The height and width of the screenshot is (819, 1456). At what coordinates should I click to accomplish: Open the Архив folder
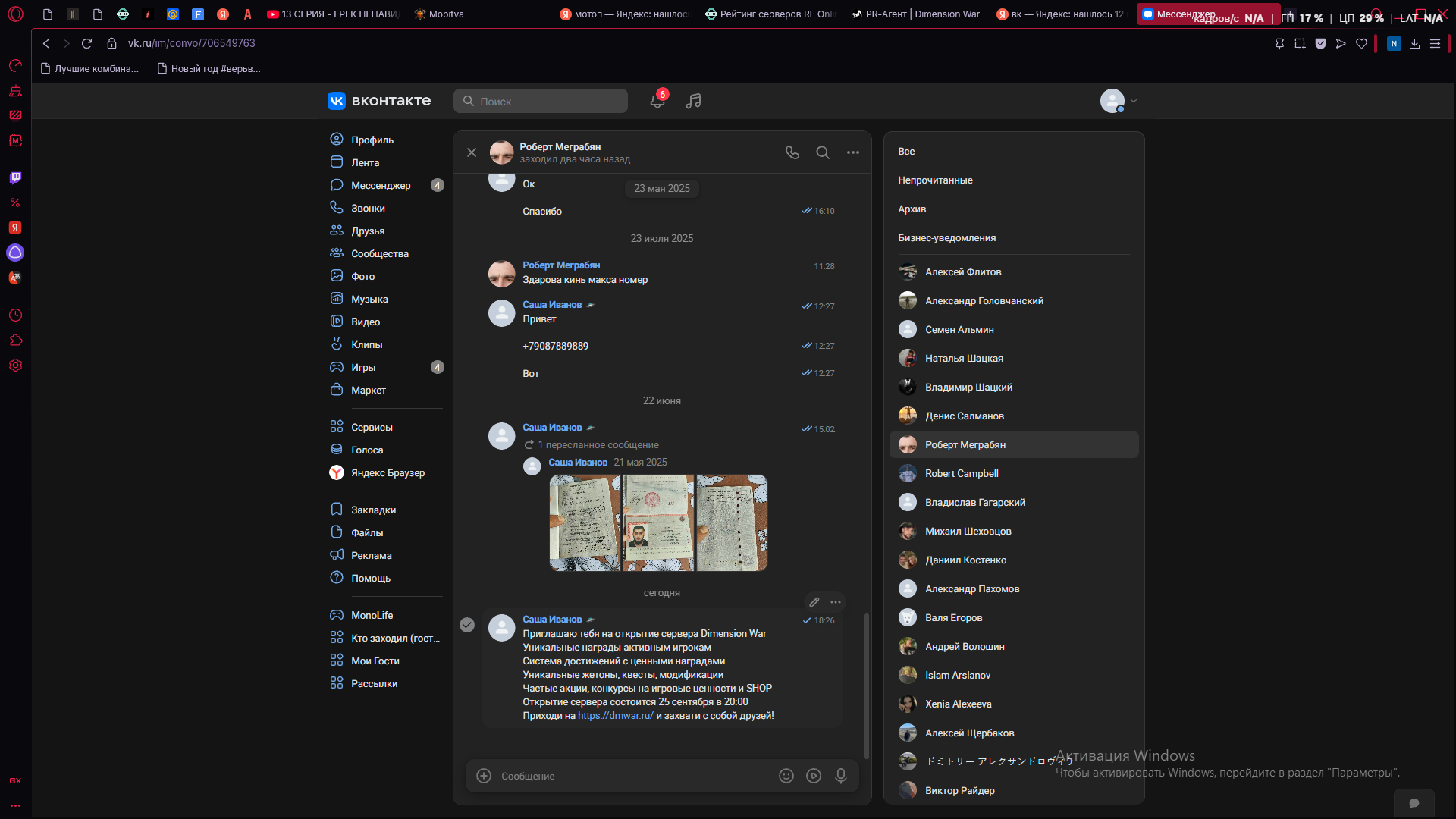coord(912,209)
